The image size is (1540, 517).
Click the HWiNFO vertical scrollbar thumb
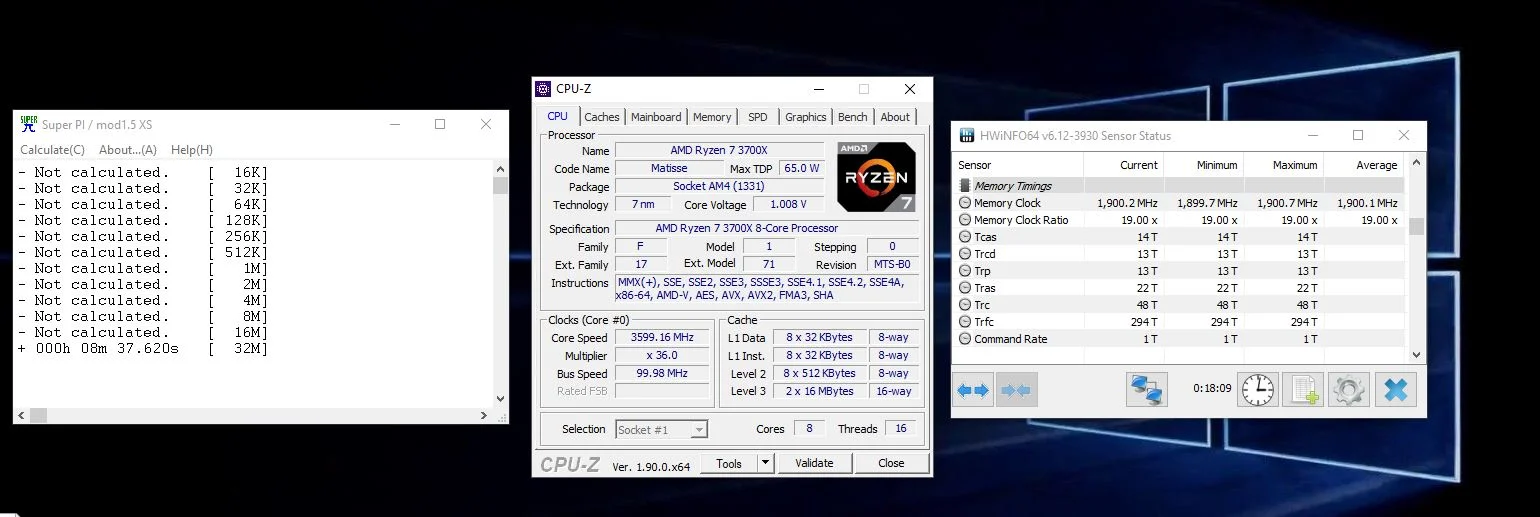tap(1416, 226)
